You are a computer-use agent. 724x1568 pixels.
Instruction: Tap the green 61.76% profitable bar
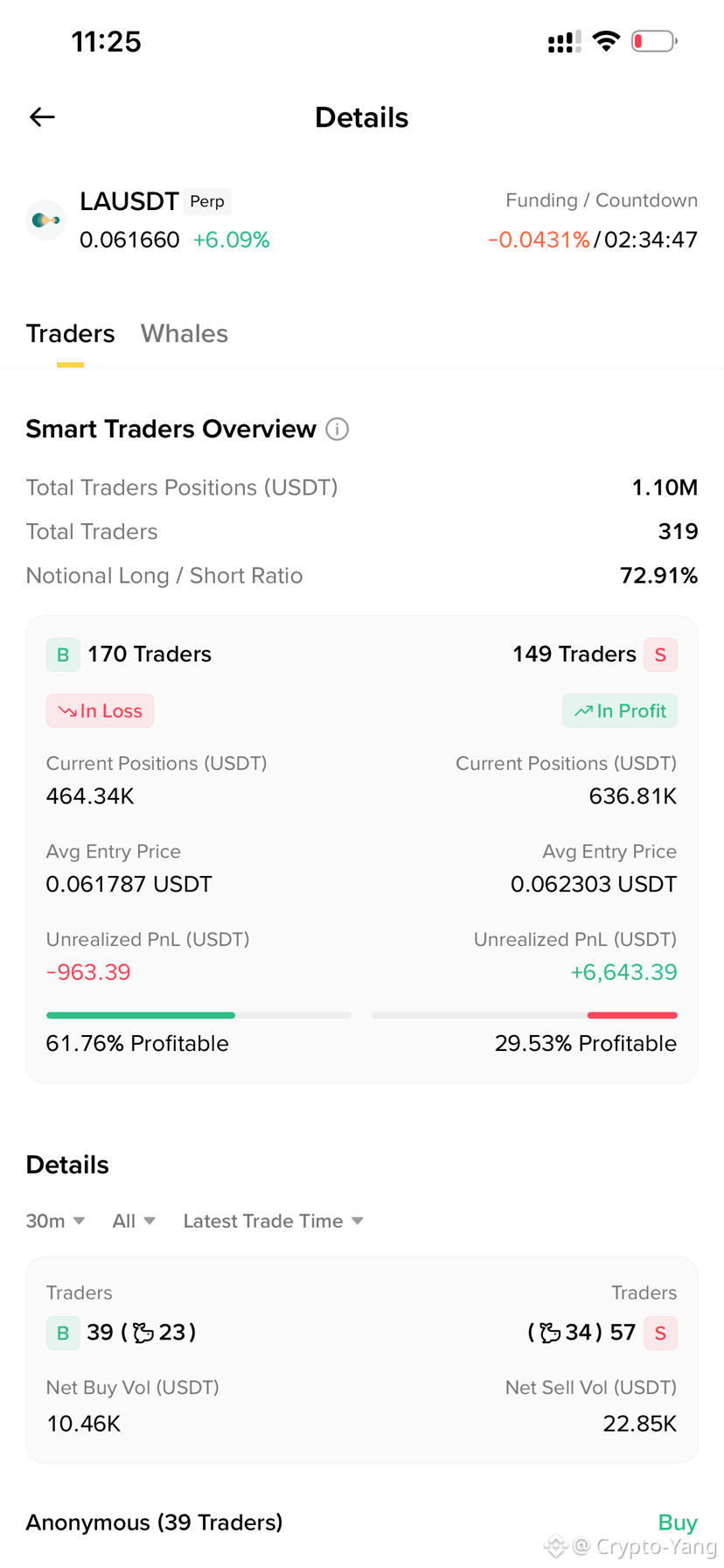click(x=141, y=1015)
